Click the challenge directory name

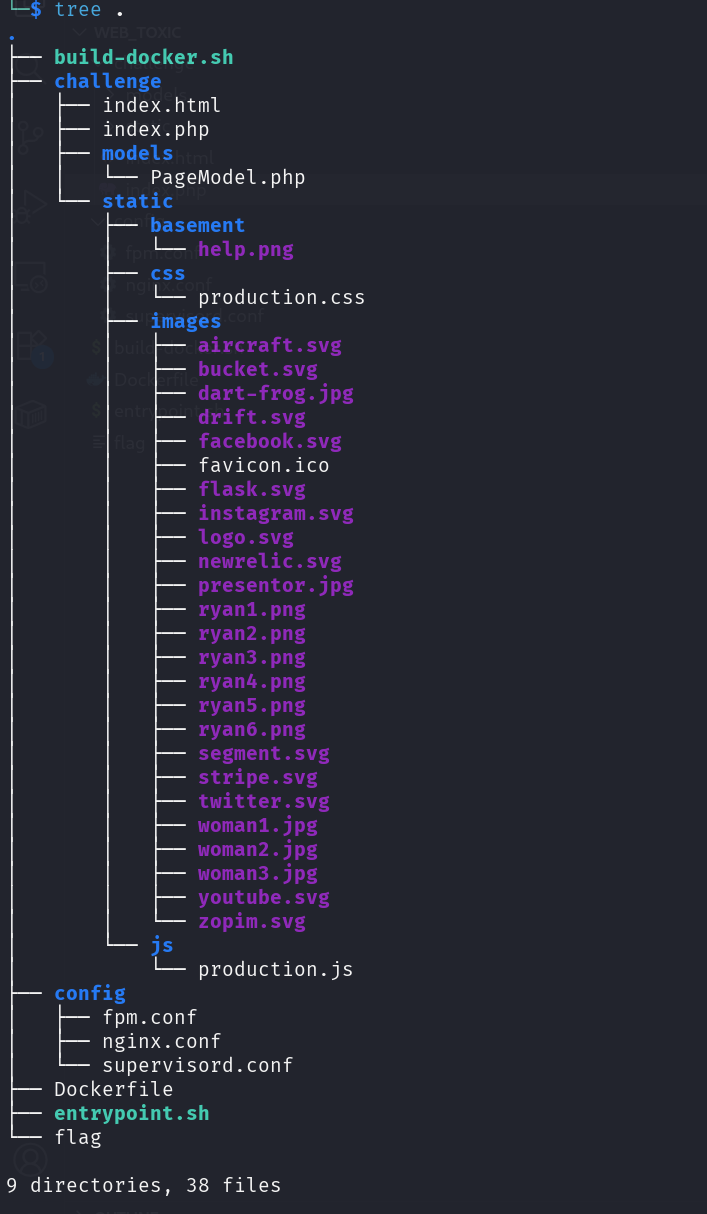click(107, 81)
